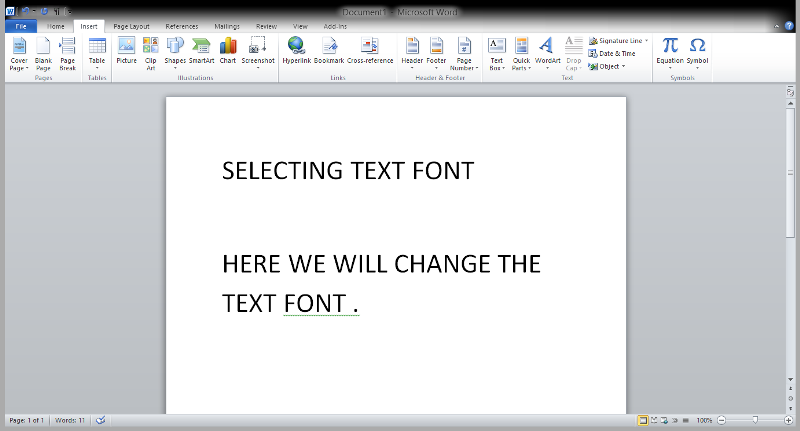Click the Word application icon
The image size is (800, 431).
[10, 11]
